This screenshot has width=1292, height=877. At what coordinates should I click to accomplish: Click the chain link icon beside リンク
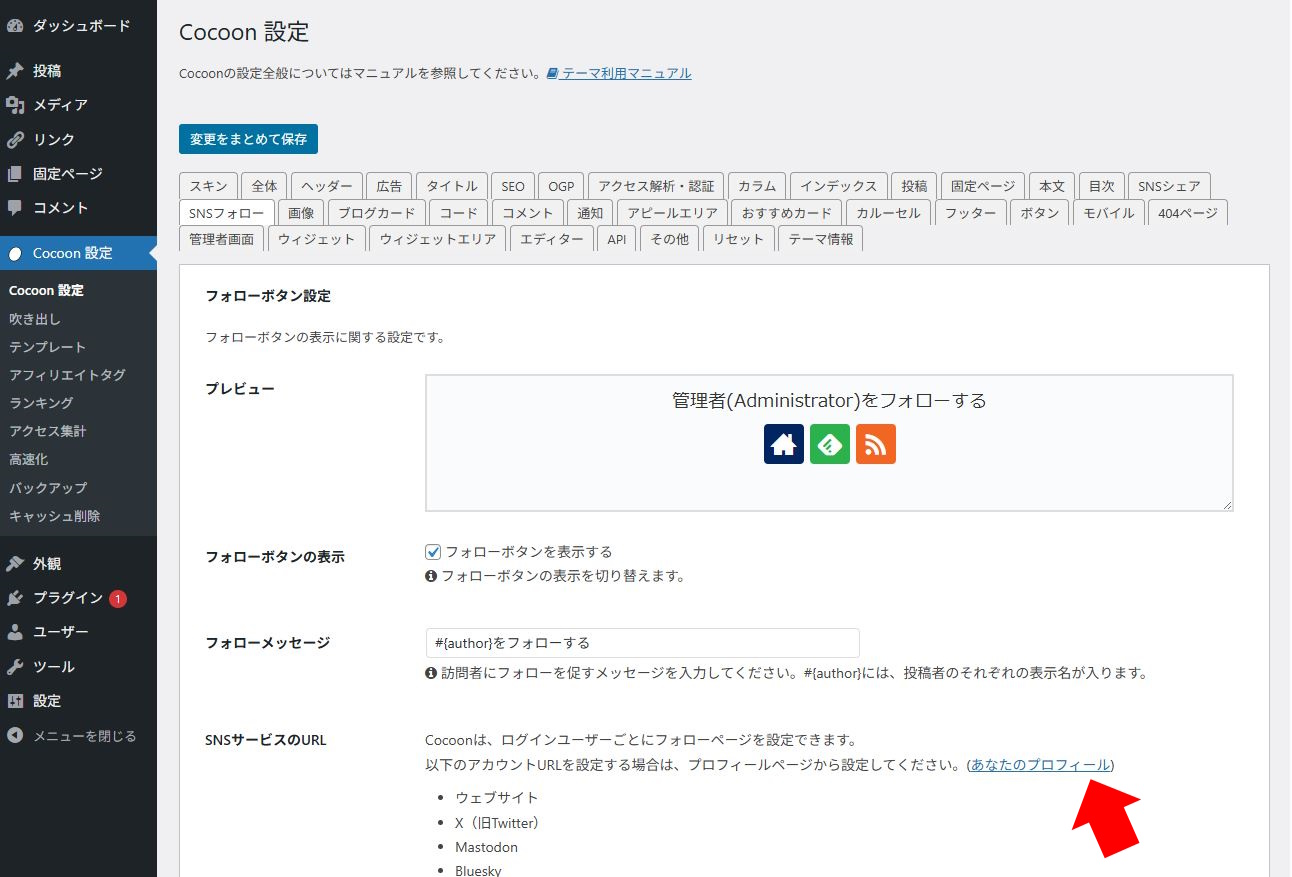coord(15,139)
